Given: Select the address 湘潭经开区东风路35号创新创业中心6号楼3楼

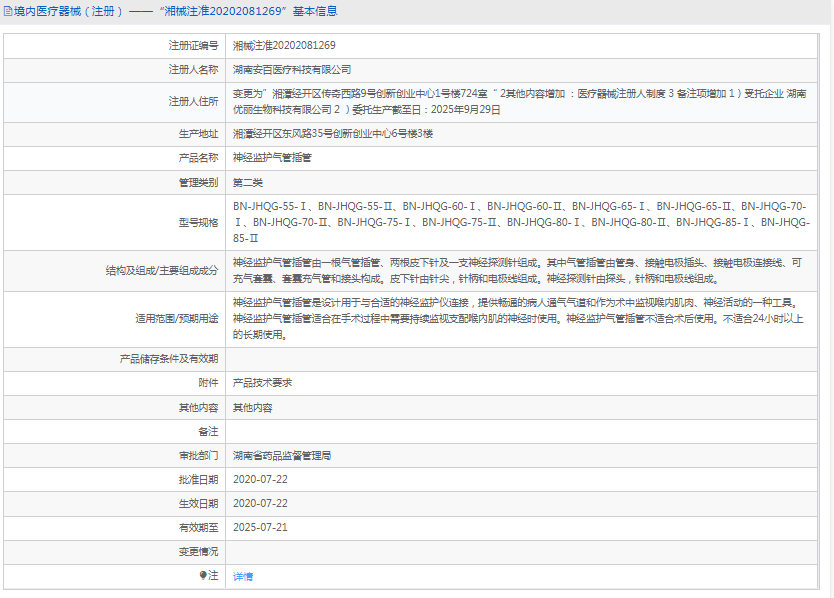Looking at the screenshot, I should [333, 134].
